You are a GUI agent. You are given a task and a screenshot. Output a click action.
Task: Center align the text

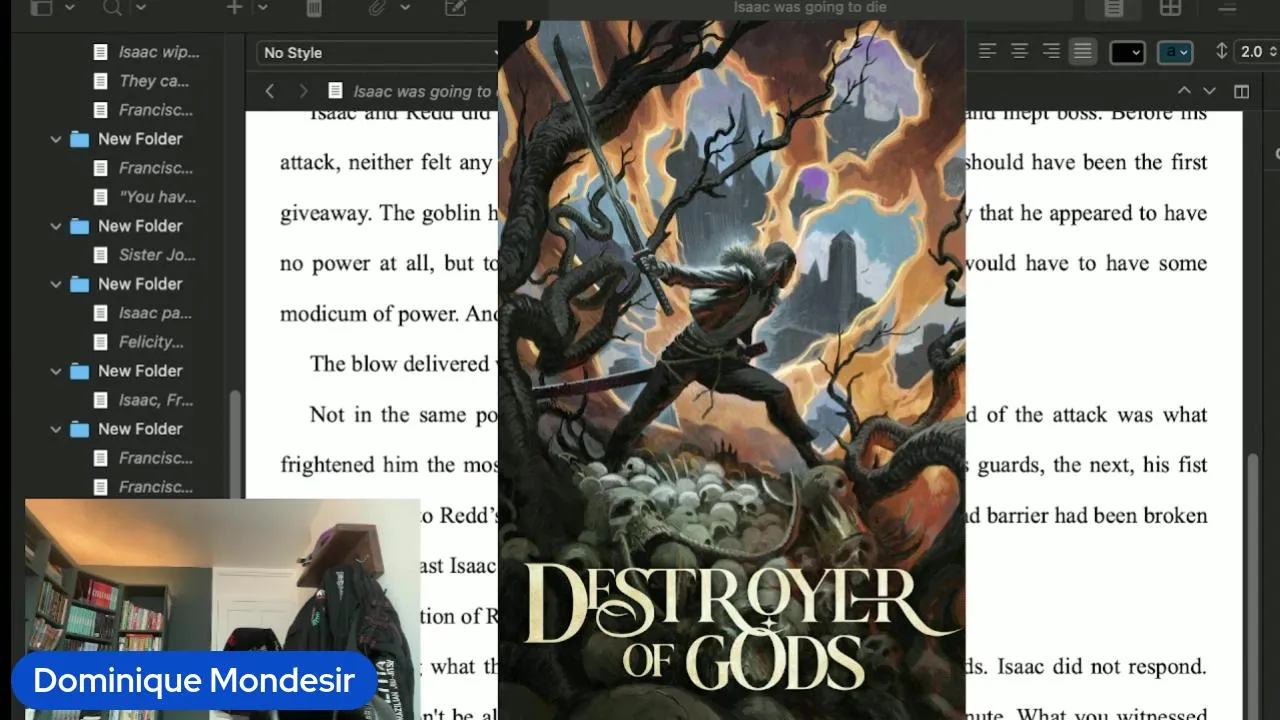click(x=1019, y=51)
